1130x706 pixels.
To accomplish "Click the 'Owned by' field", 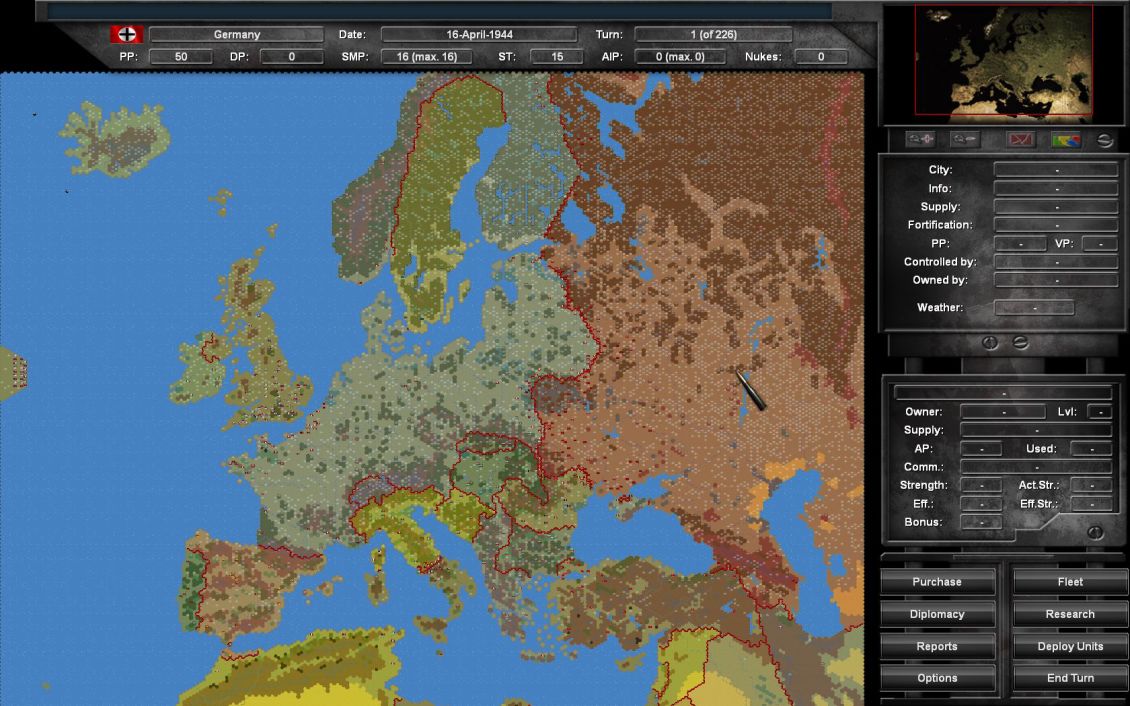I will pyautogui.click(x=1056, y=280).
